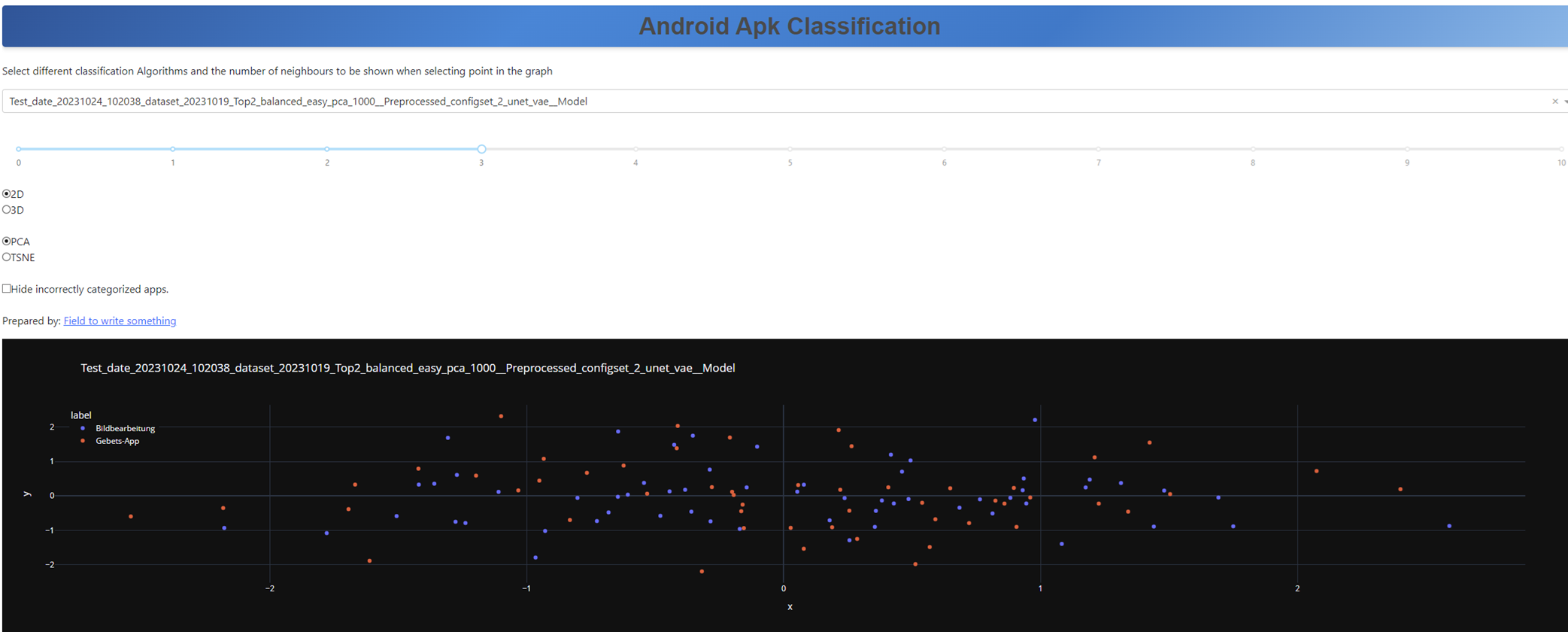The image size is (1568, 632).
Task: Click the Android Apk Classification header title
Action: [789, 26]
